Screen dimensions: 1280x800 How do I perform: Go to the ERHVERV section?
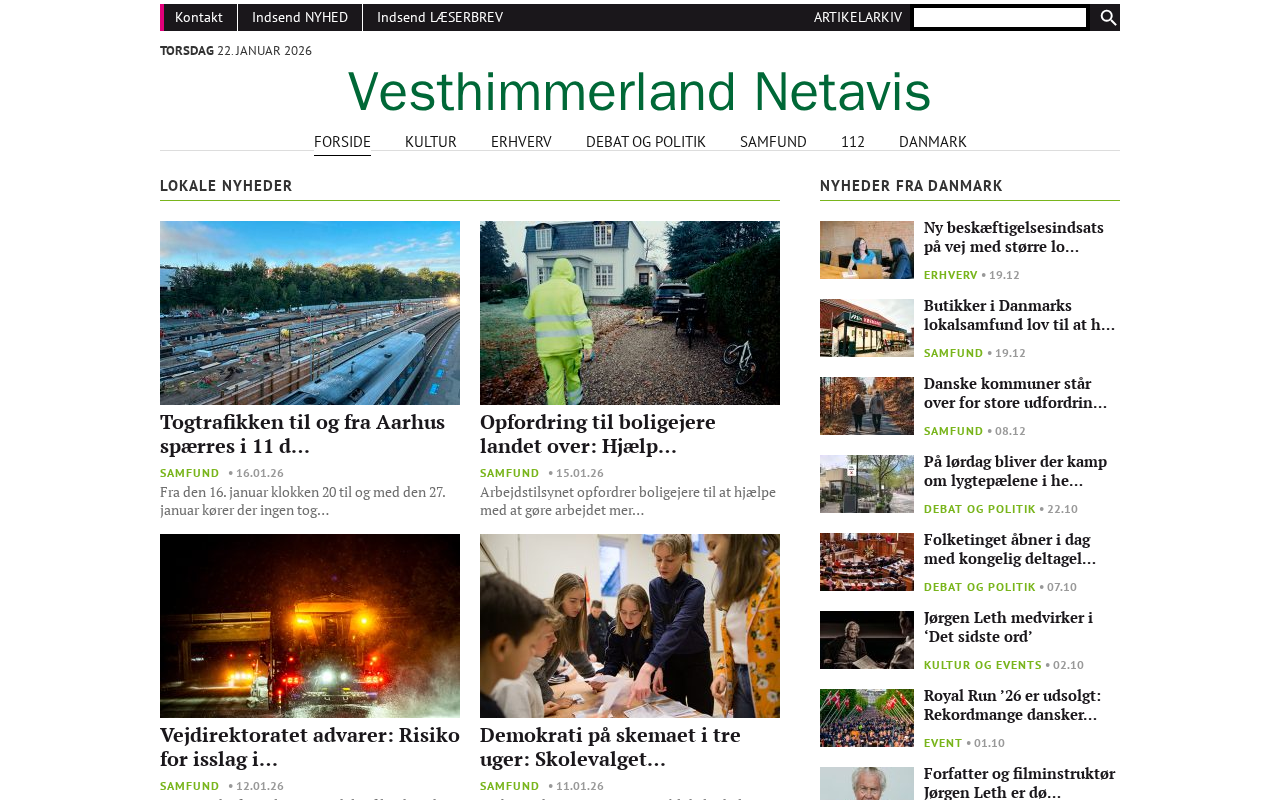pos(521,142)
